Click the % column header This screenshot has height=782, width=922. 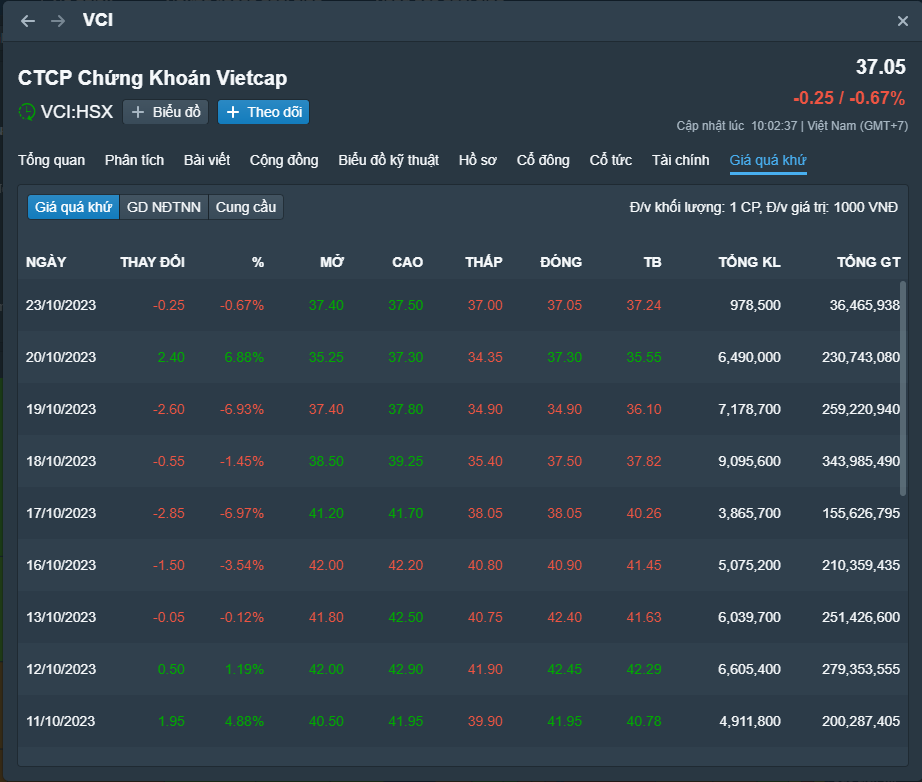(258, 262)
